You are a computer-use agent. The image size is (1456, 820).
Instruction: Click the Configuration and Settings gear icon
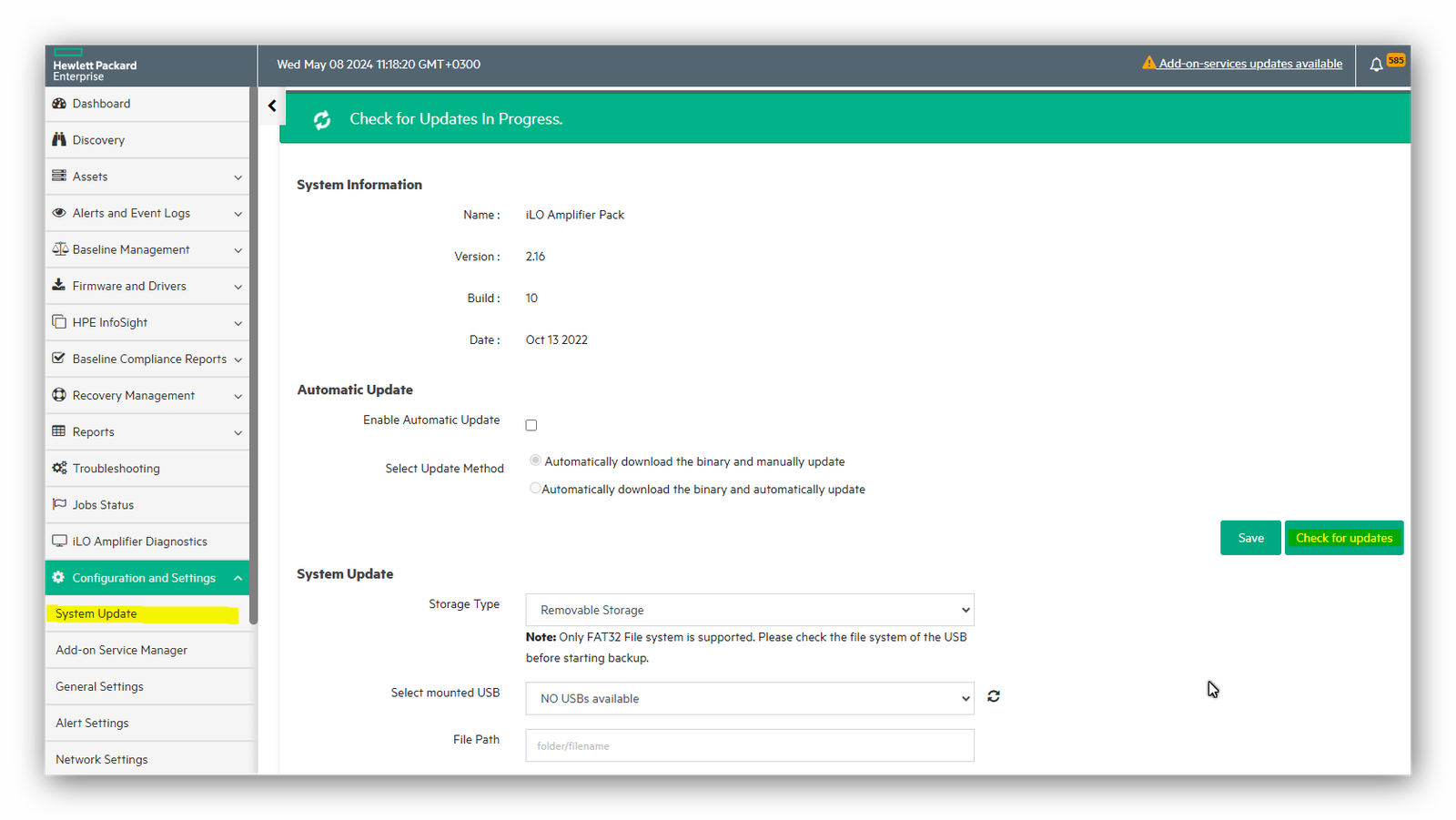coord(58,577)
